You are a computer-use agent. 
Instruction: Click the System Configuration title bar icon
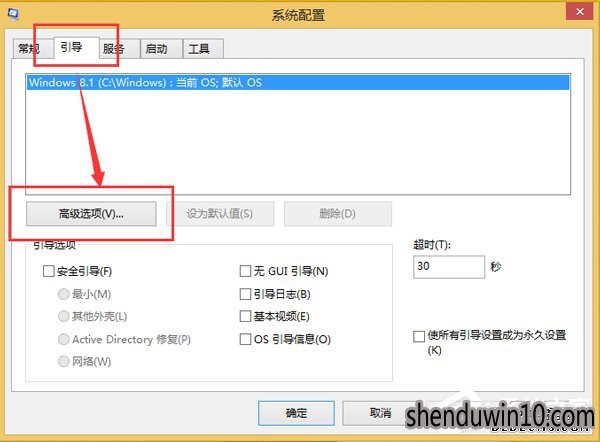click(14, 15)
